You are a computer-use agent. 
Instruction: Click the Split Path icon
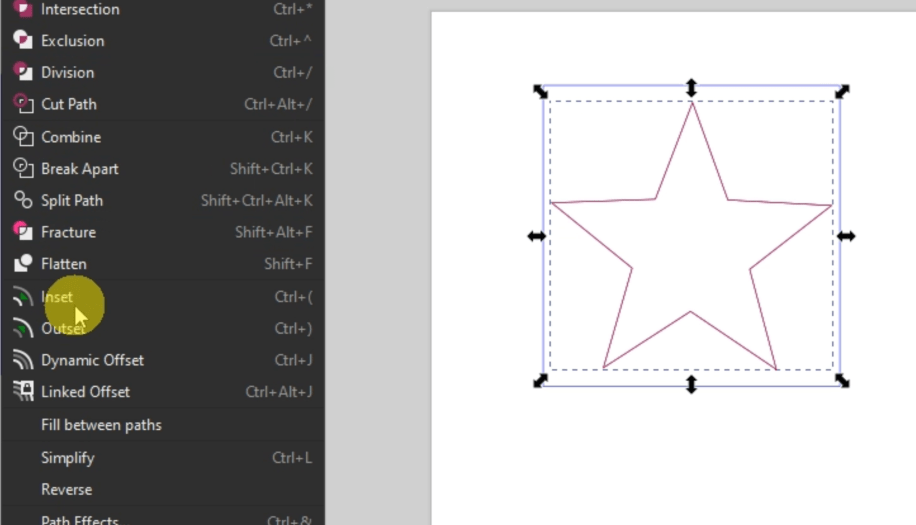point(22,200)
